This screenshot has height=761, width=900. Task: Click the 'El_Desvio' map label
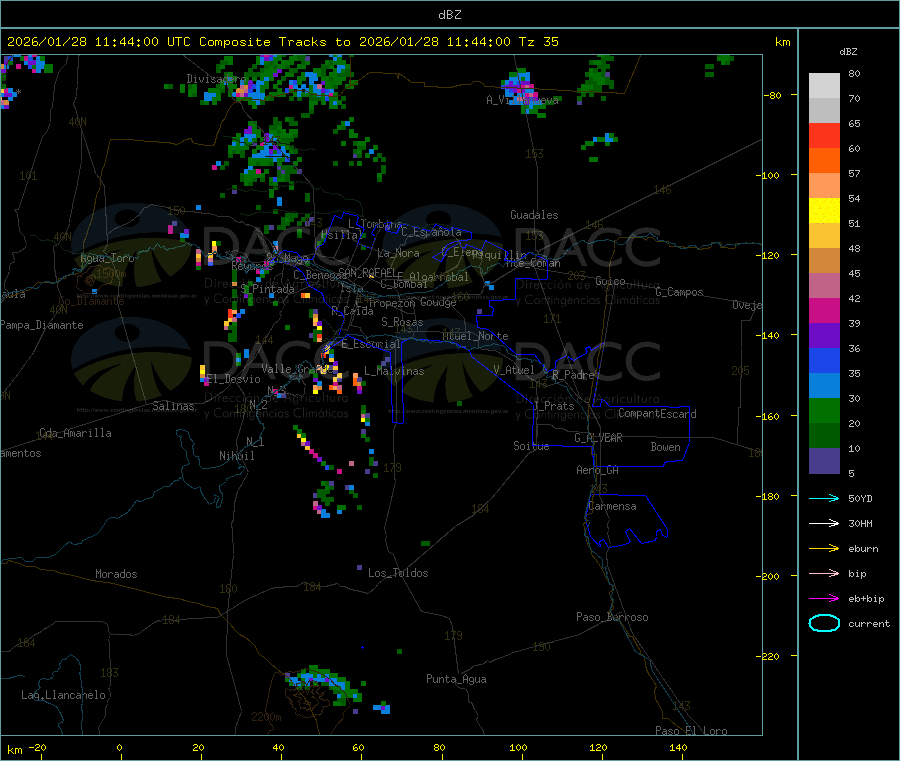234,379
